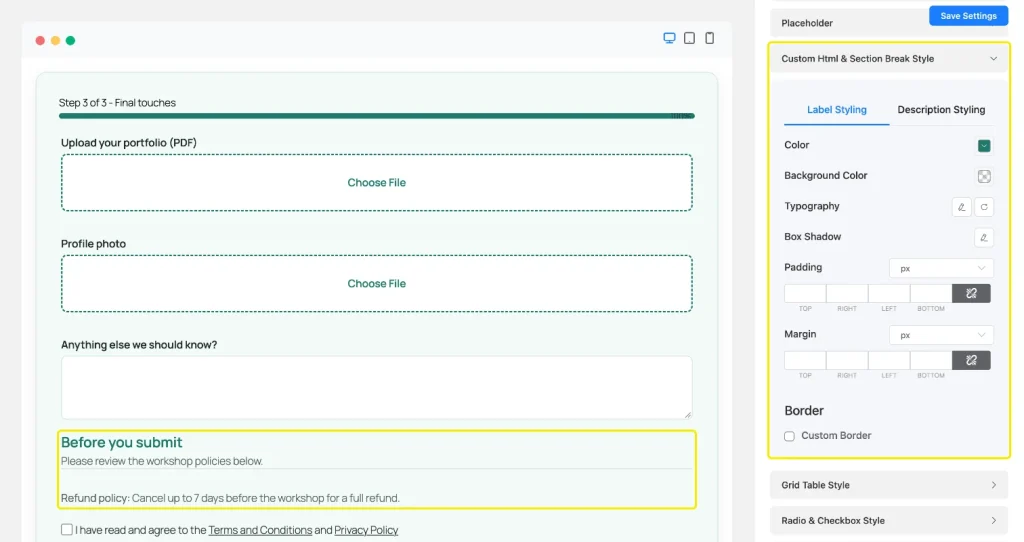
Task: Click the 'Upload your portfolio (PDF)' label
Action: tap(129, 142)
